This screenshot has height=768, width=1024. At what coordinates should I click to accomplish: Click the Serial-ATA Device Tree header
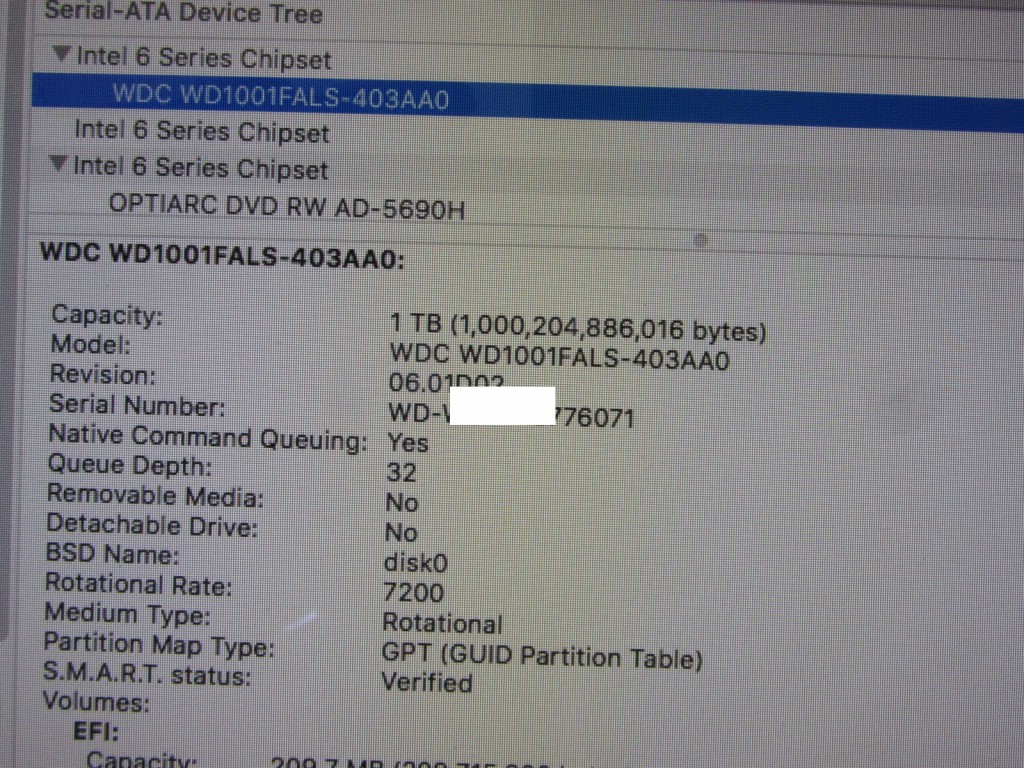pos(183,12)
